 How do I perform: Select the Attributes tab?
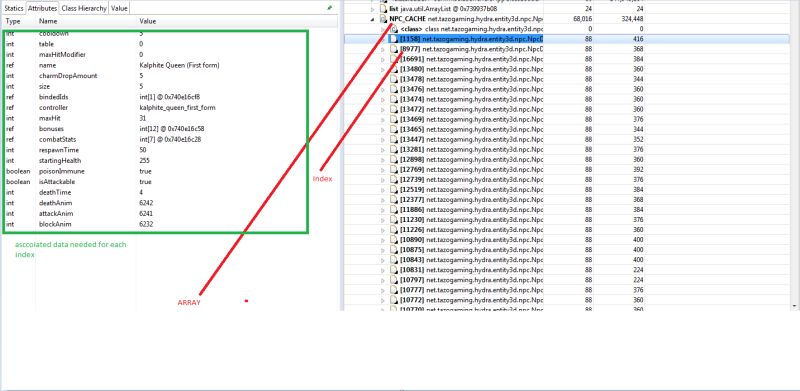pos(42,9)
